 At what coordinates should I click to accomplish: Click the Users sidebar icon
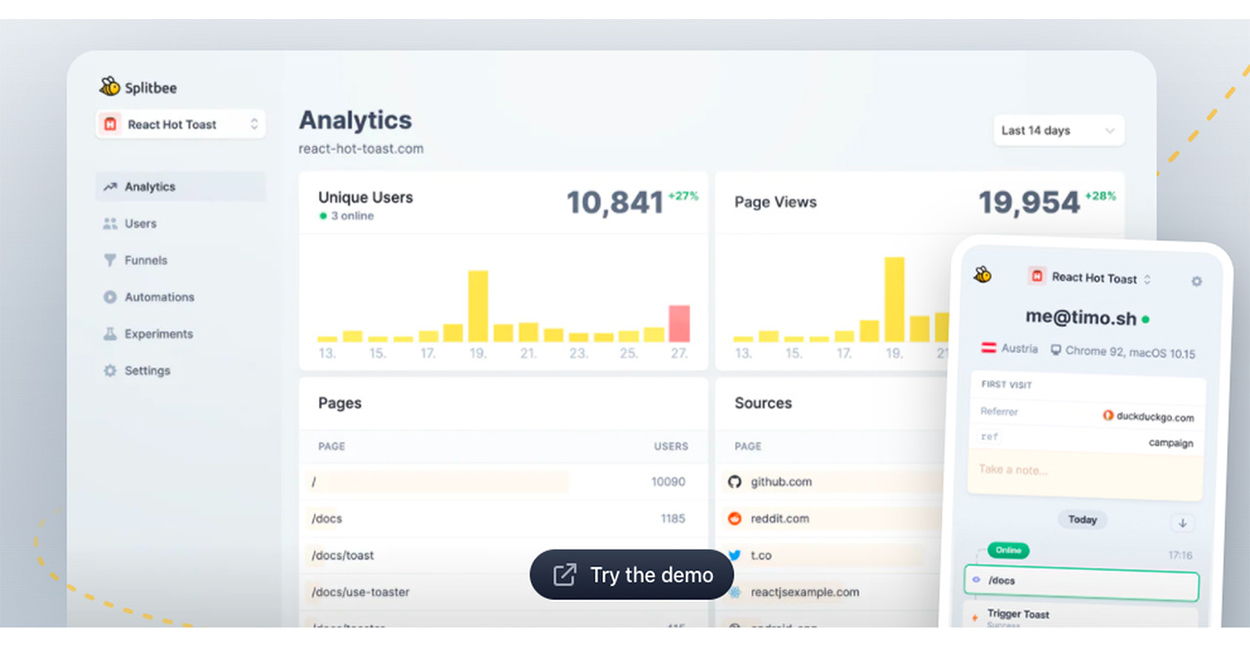point(110,224)
